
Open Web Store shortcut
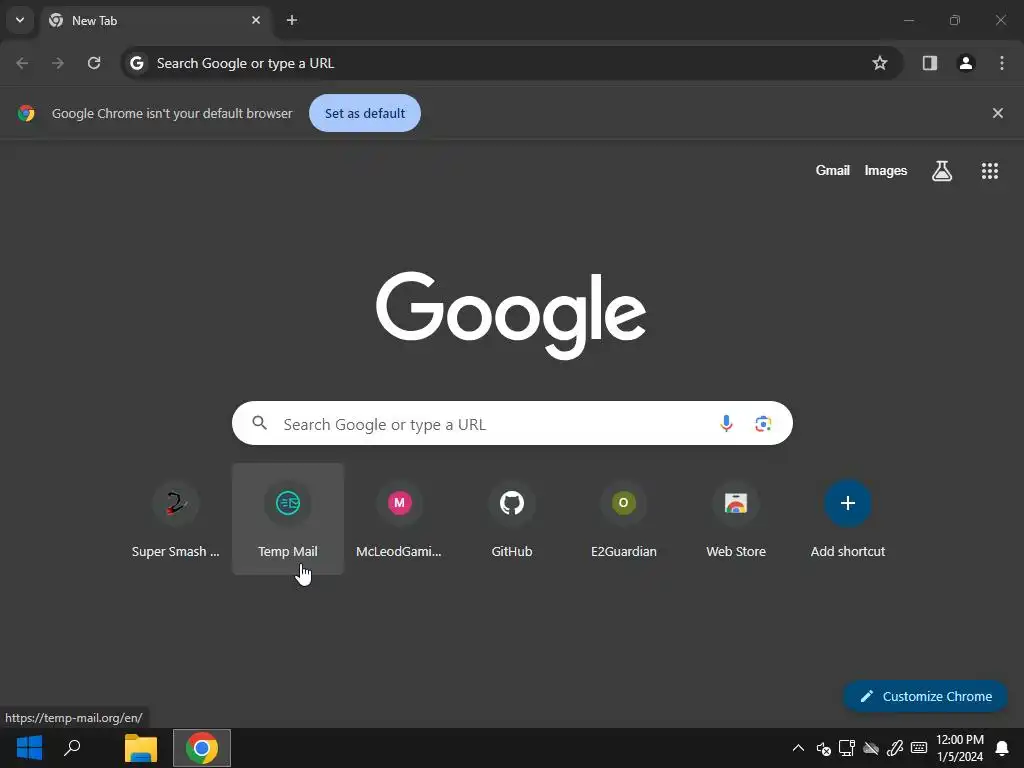(x=736, y=519)
